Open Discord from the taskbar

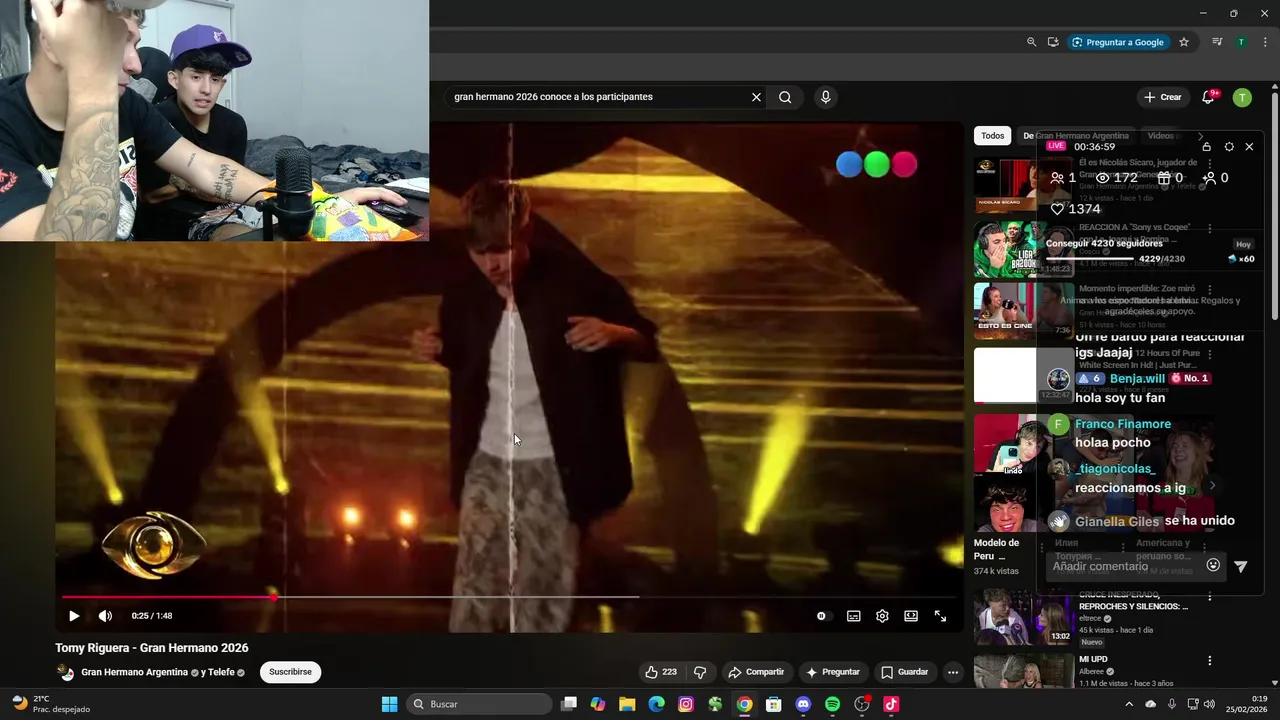pos(803,704)
